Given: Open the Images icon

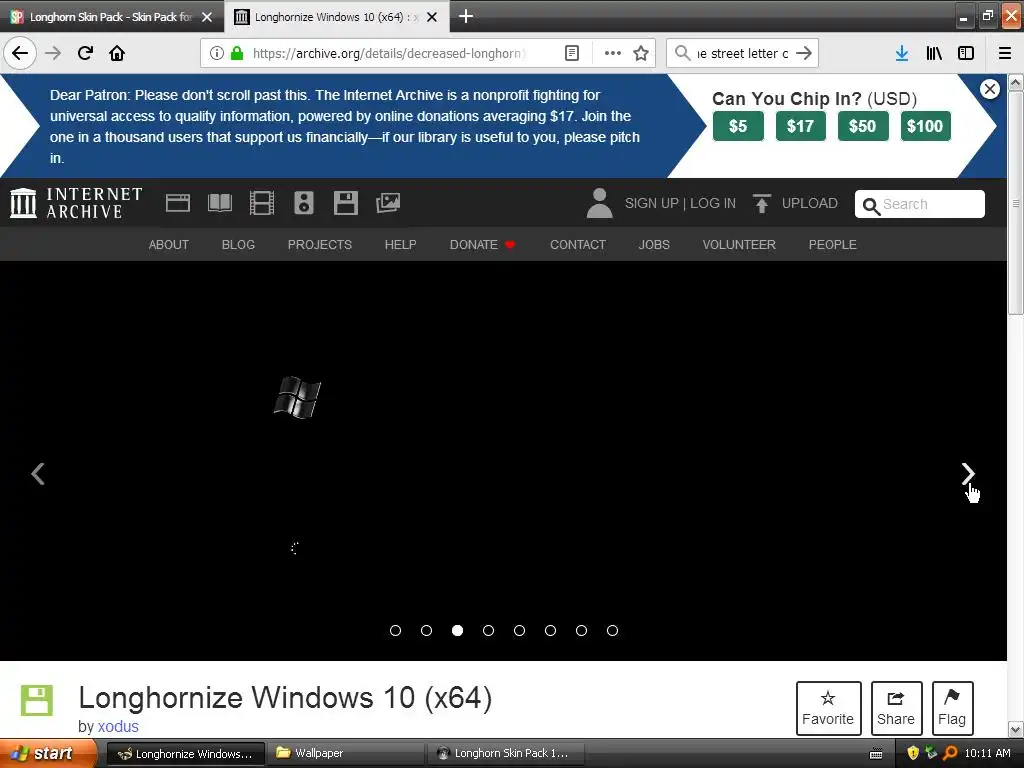Looking at the screenshot, I should point(388,203).
